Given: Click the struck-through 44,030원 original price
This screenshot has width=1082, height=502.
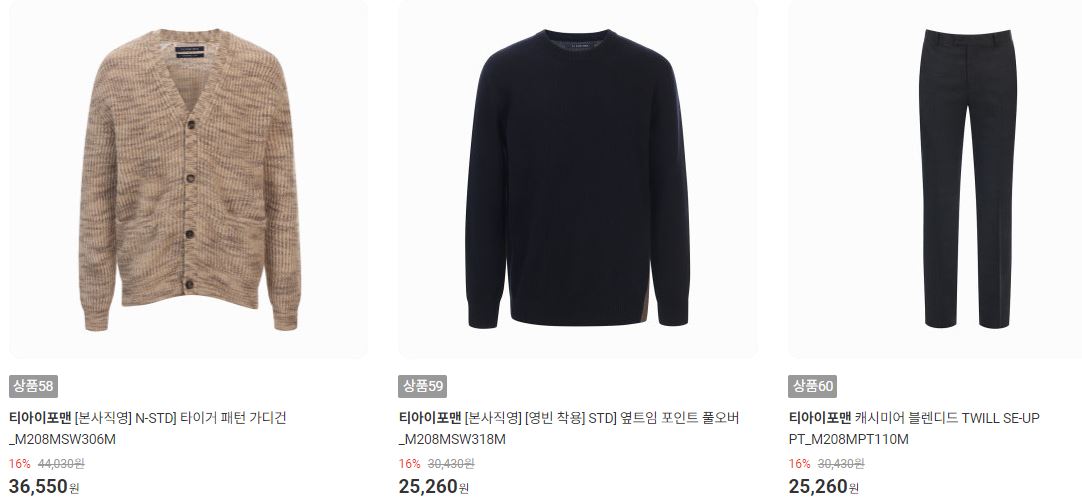Looking at the screenshot, I should pyautogui.click(x=61, y=463).
